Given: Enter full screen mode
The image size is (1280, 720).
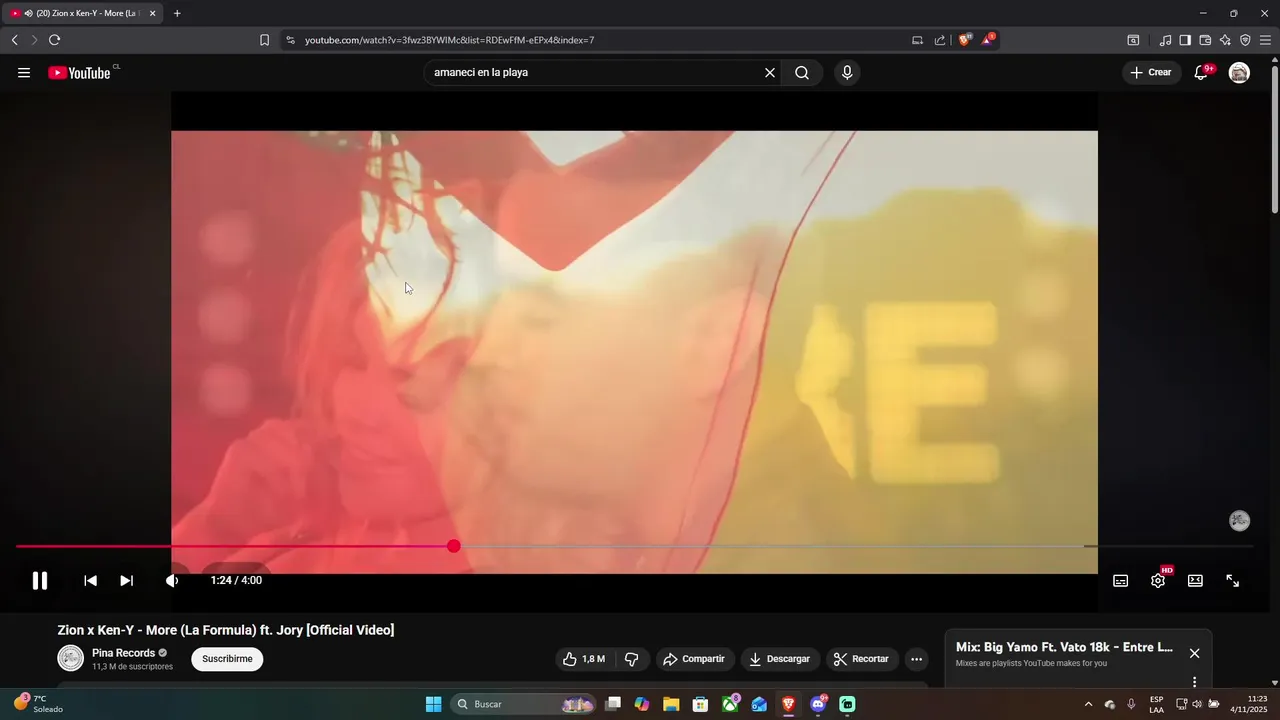Looking at the screenshot, I should 1233,581.
